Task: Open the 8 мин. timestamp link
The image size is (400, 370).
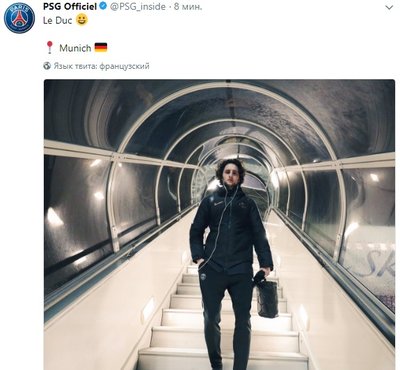Action: click(x=188, y=7)
